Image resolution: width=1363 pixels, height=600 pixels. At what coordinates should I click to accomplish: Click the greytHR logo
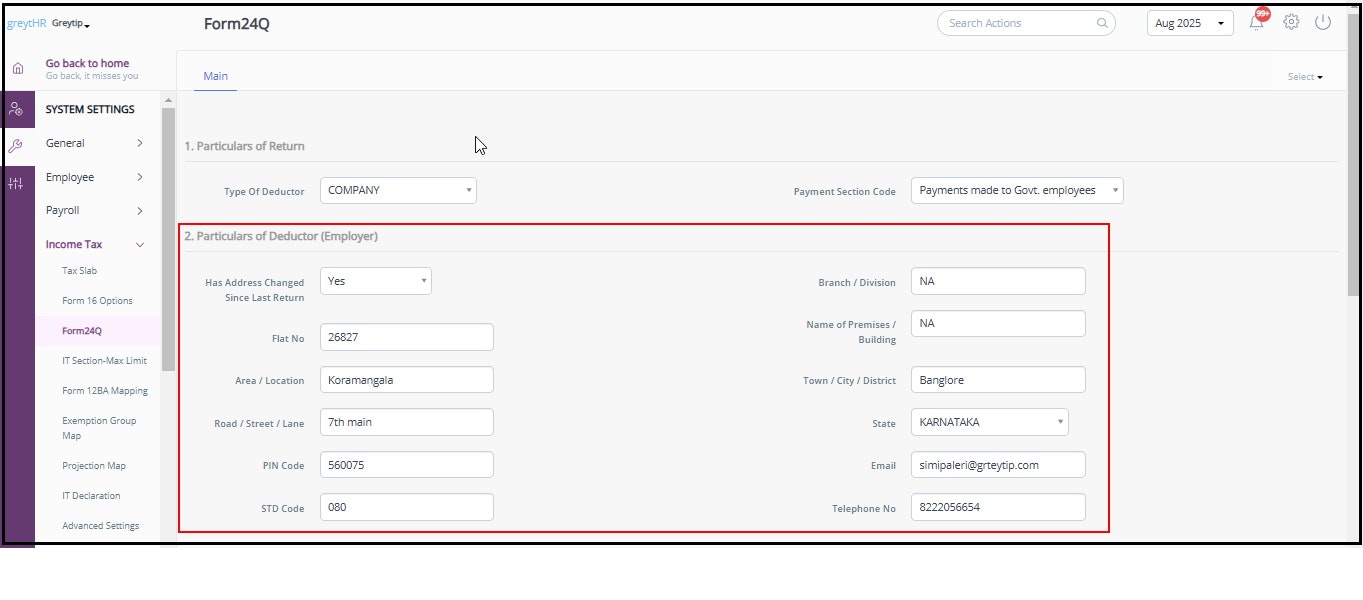tap(27, 23)
